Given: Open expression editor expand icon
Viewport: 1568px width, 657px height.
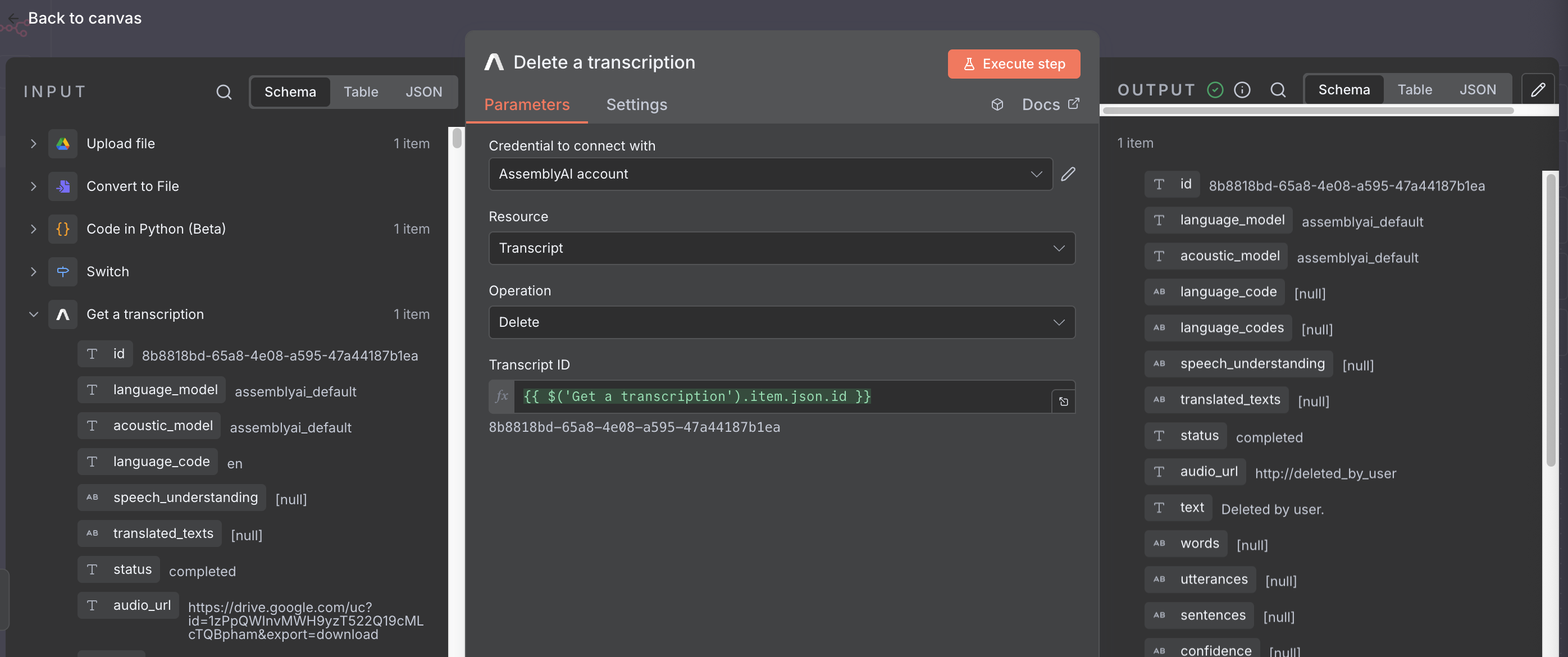Looking at the screenshot, I should point(1063,402).
